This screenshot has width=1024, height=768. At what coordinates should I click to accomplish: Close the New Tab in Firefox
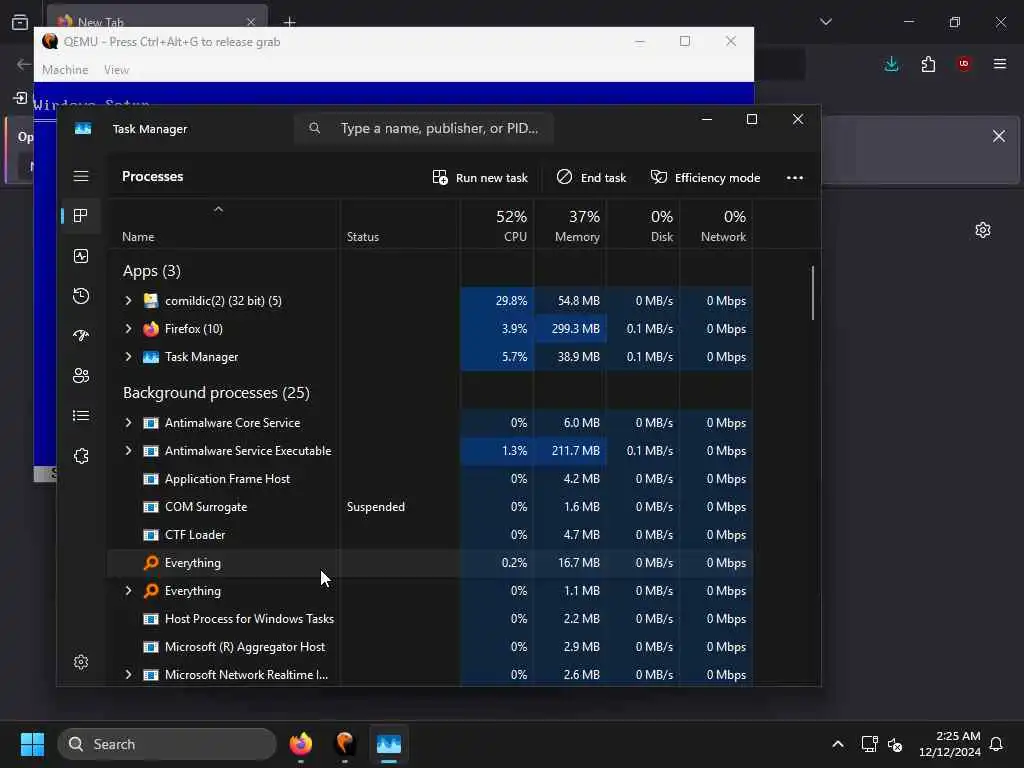(x=251, y=22)
